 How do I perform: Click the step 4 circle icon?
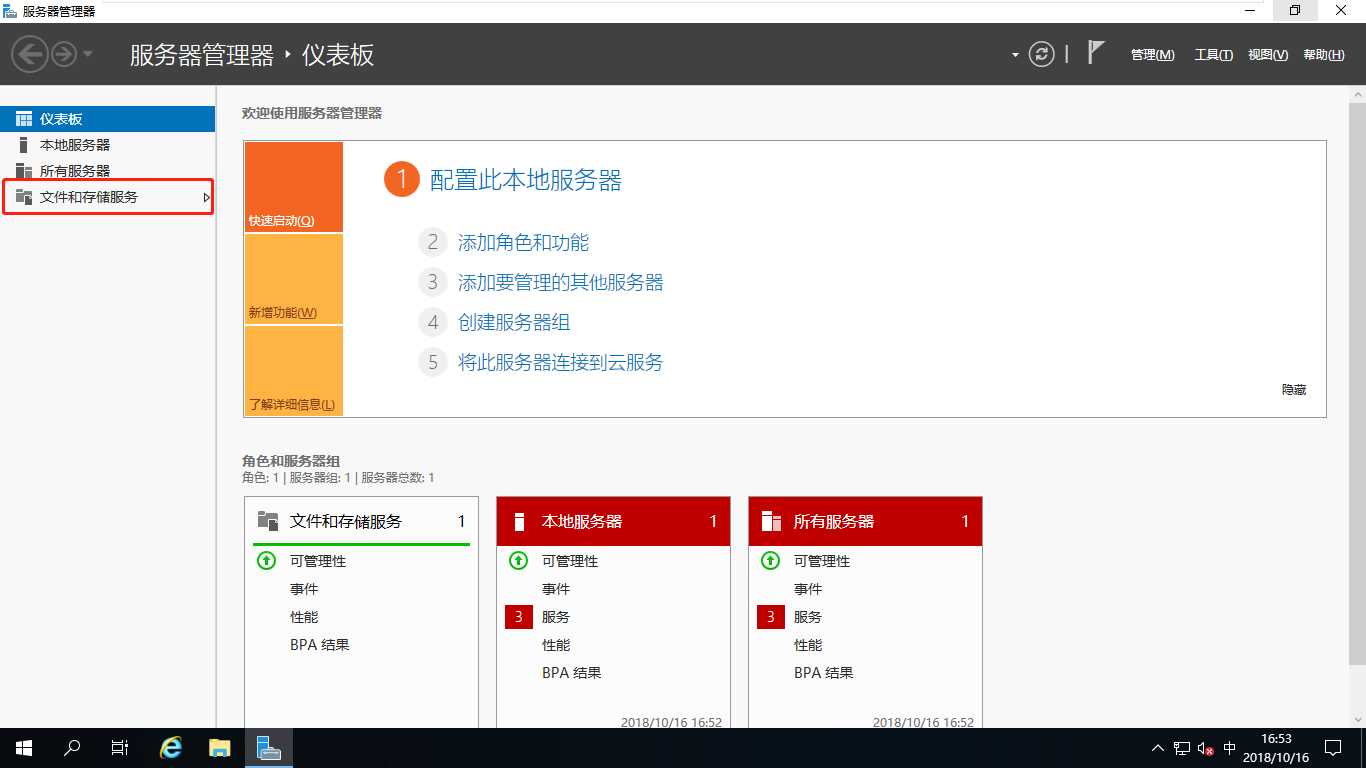pyautogui.click(x=433, y=322)
